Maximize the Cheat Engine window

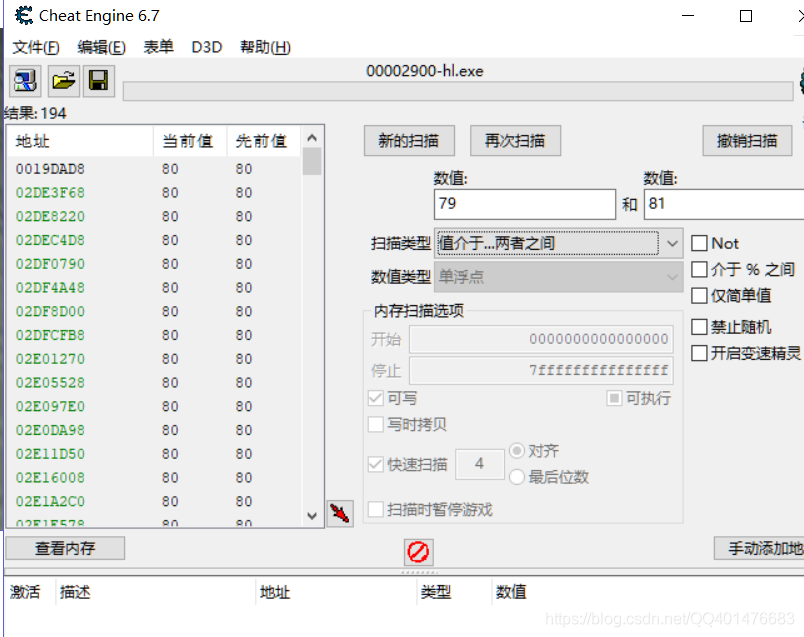pos(746,16)
